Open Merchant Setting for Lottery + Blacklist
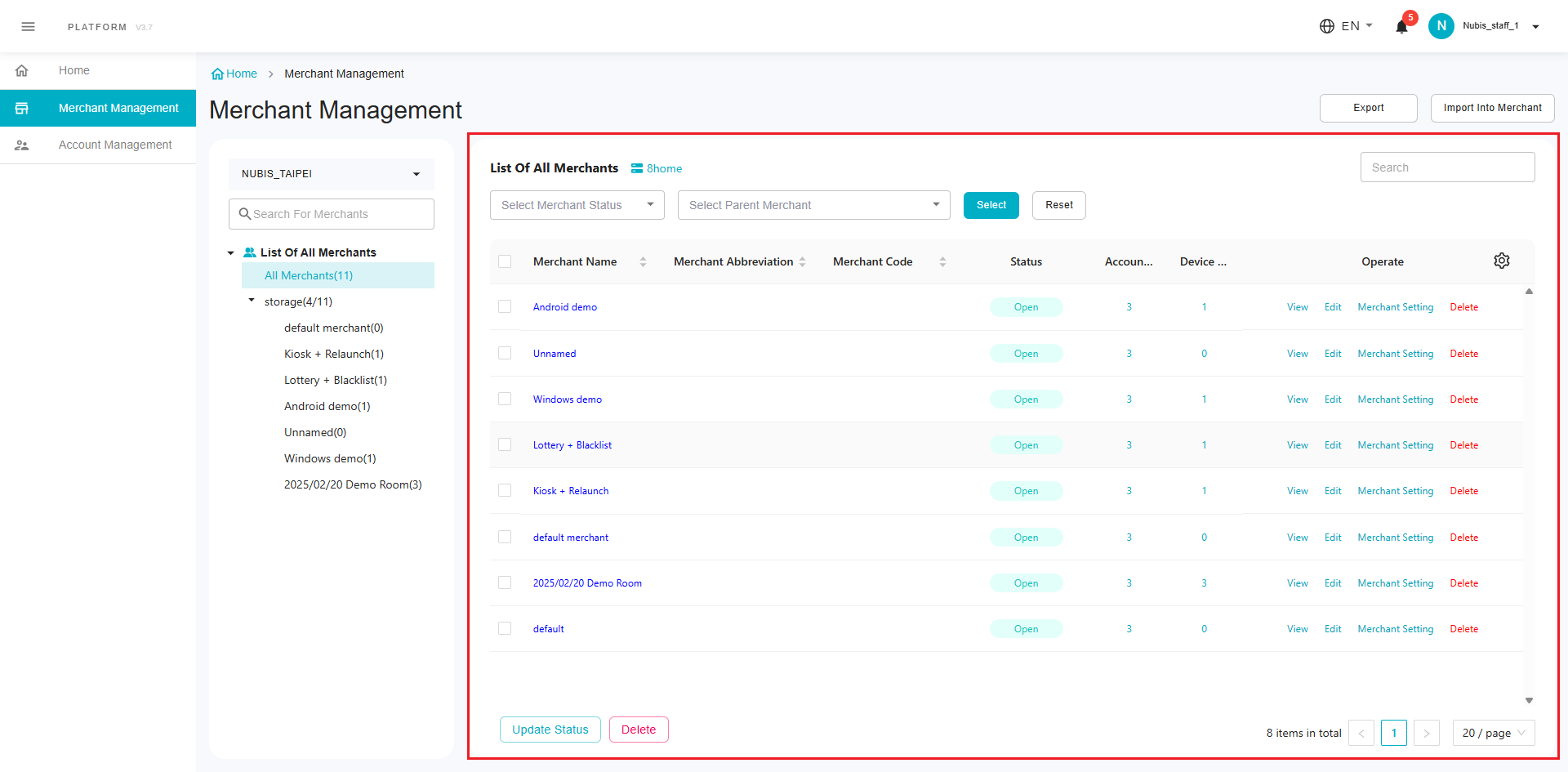The height and width of the screenshot is (772, 1568). [1396, 445]
